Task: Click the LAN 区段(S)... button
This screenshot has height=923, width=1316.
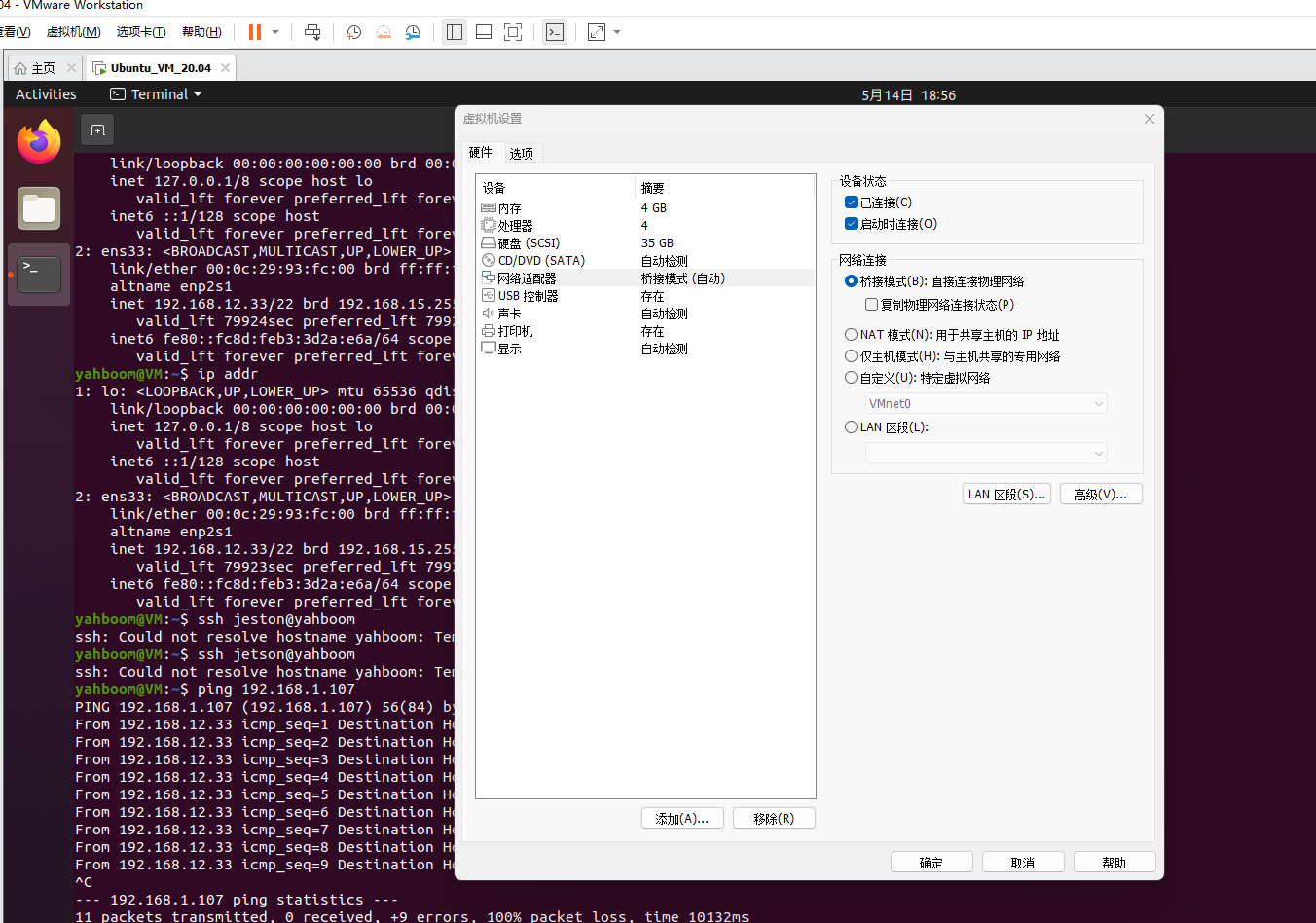Action: [1006, 495]
